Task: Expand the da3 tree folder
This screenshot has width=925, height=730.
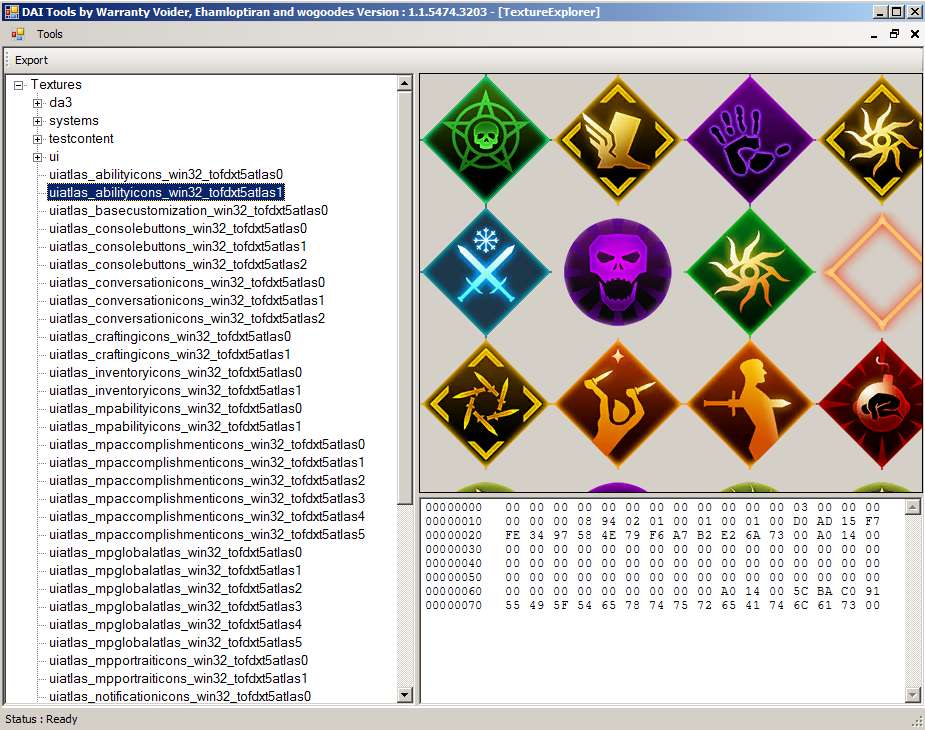Action: (38, 103)
